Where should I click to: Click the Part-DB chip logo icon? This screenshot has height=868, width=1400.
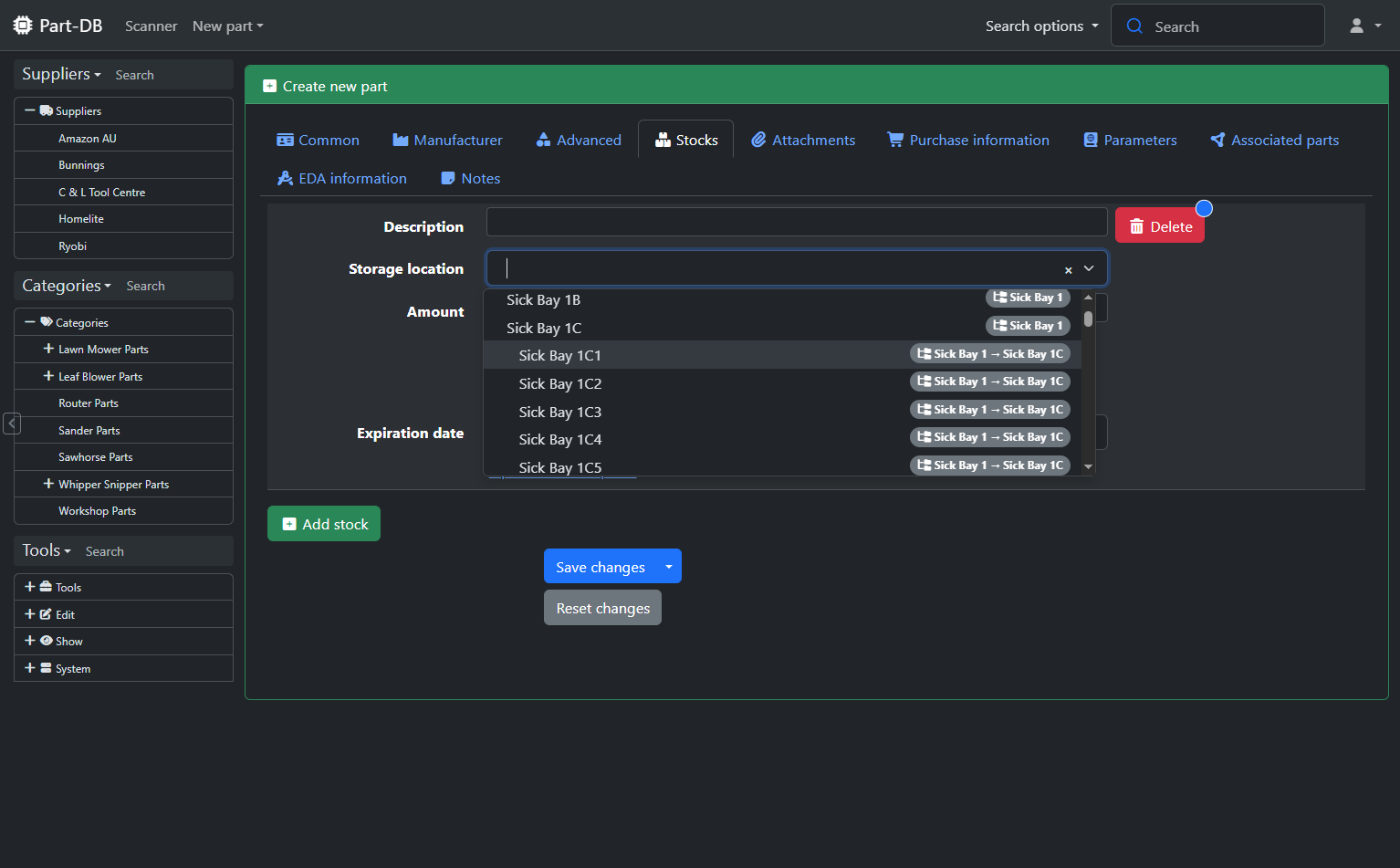click(23, 26)
